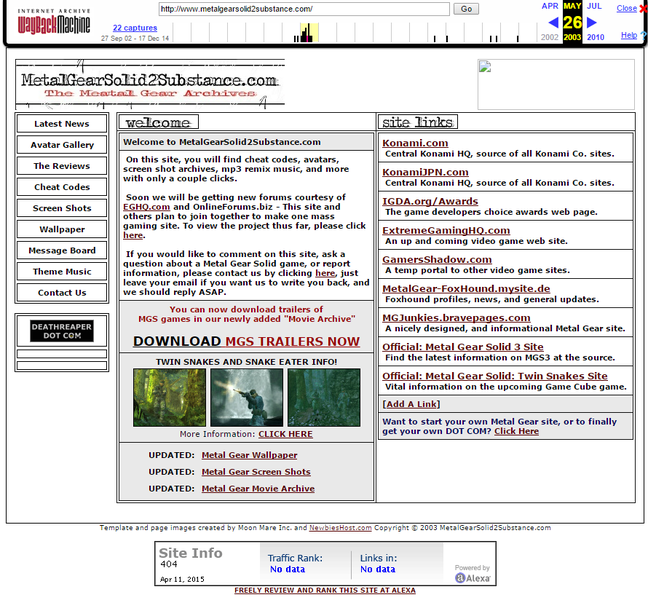Open the first Twin Snakes screenshot thumbnail
Image resolution: width=648 pixels, height=600 pixels.
point(169,397)
